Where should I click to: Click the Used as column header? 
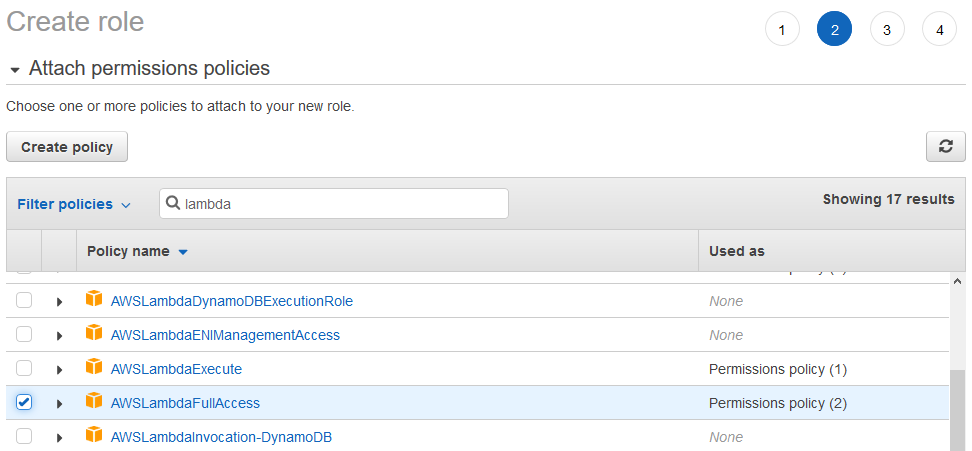click(x=832, y=251)
